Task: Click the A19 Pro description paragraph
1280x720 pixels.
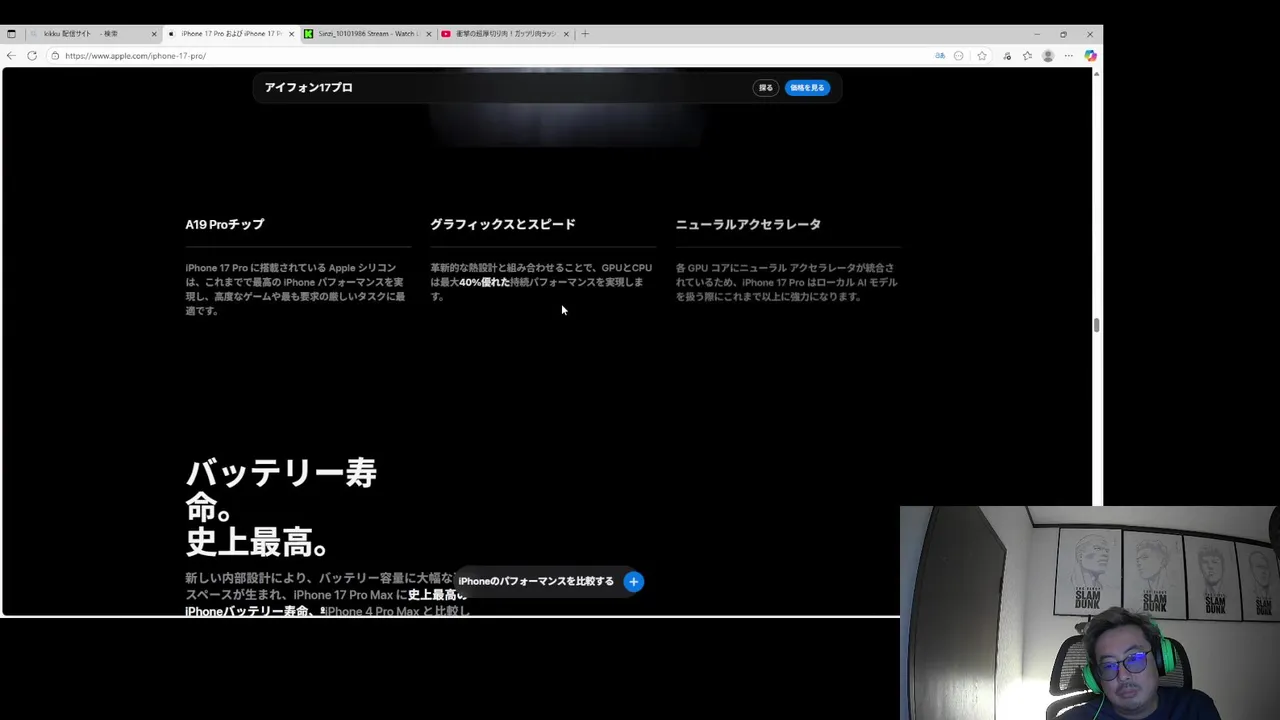Action: pyautogui.click(x=296, y=289)
